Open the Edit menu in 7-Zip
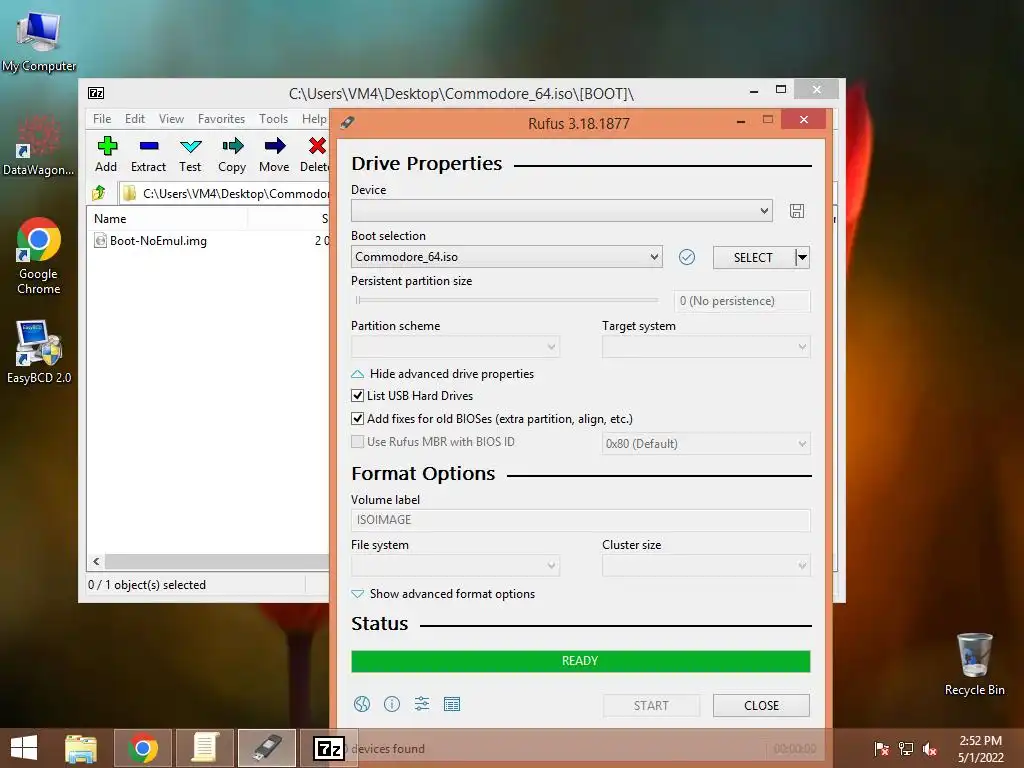 point(135,119)
